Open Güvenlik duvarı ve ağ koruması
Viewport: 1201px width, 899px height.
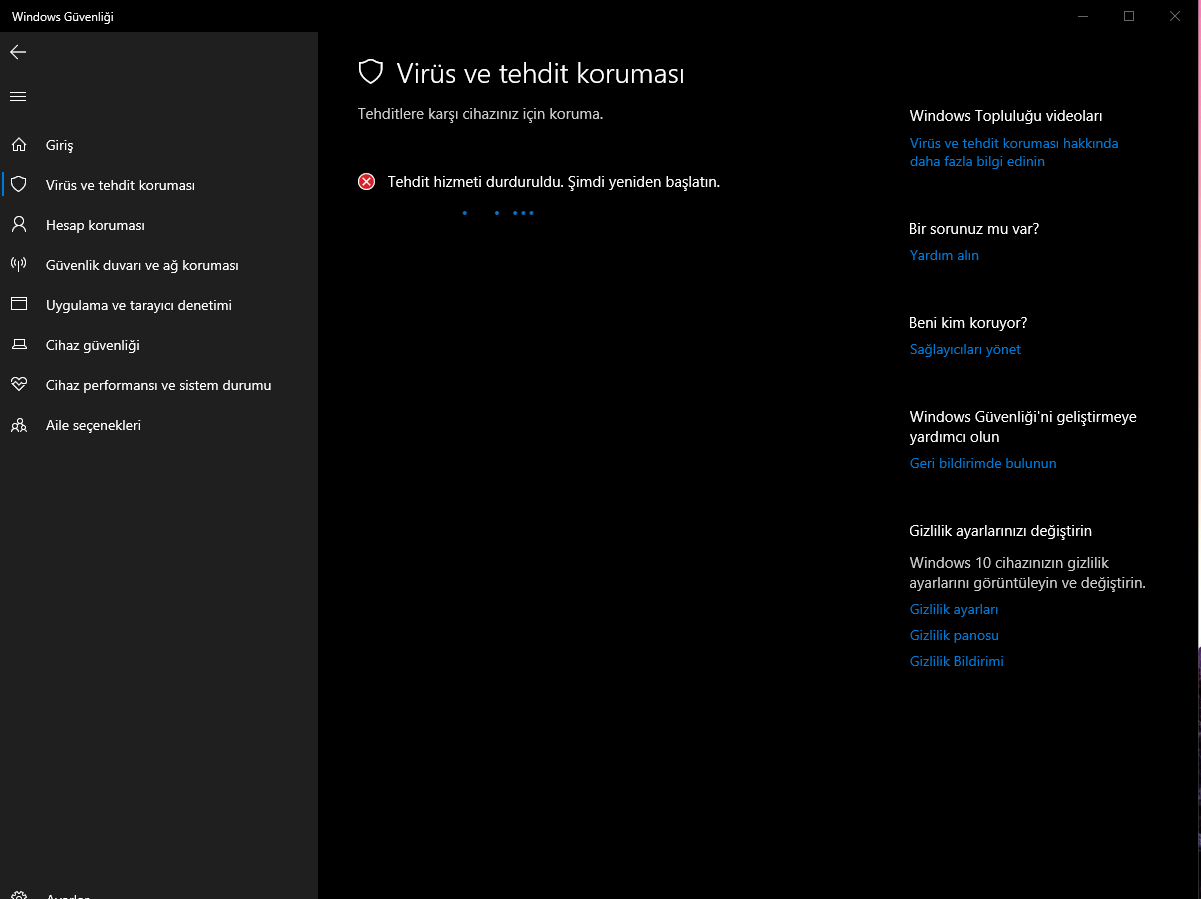click(x=159, y=265)
